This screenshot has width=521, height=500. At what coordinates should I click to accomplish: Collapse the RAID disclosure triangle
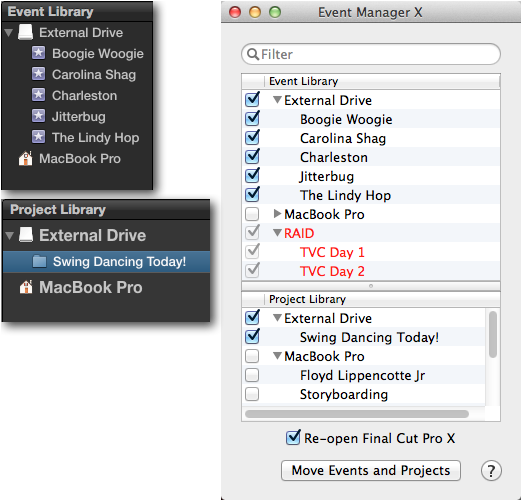point(277,232)
